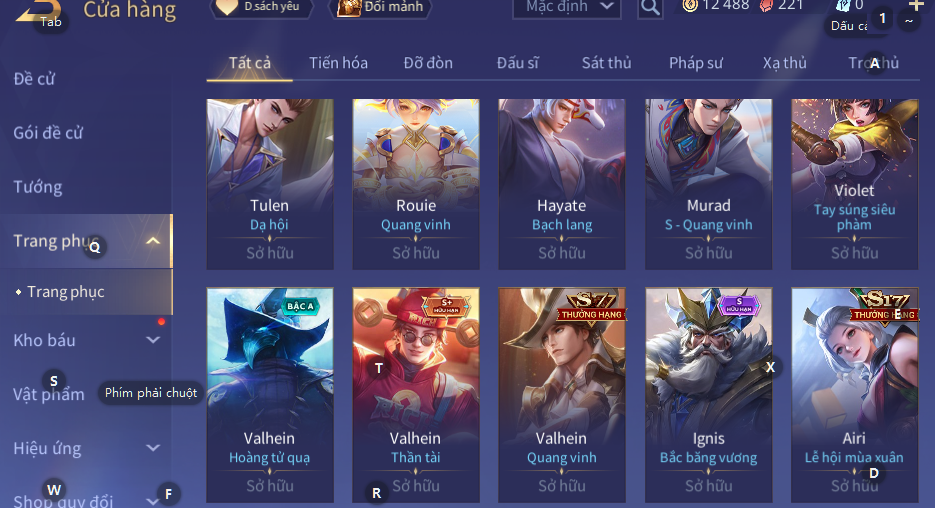The height and width of the screenshot is (508, 935).
Task: Open Đề cử in the sidebar
Action: (35, 79)
